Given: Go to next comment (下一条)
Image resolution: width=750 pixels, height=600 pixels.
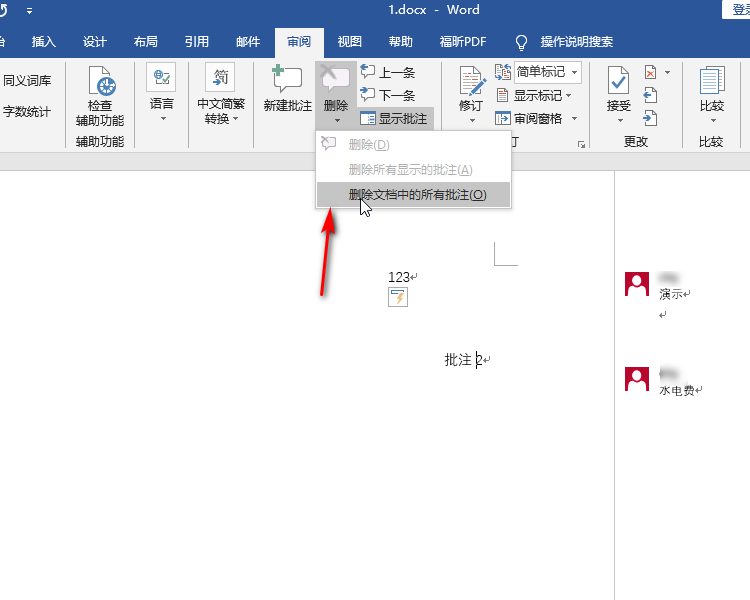Looking at the screenshot, I should coord(387,95).
